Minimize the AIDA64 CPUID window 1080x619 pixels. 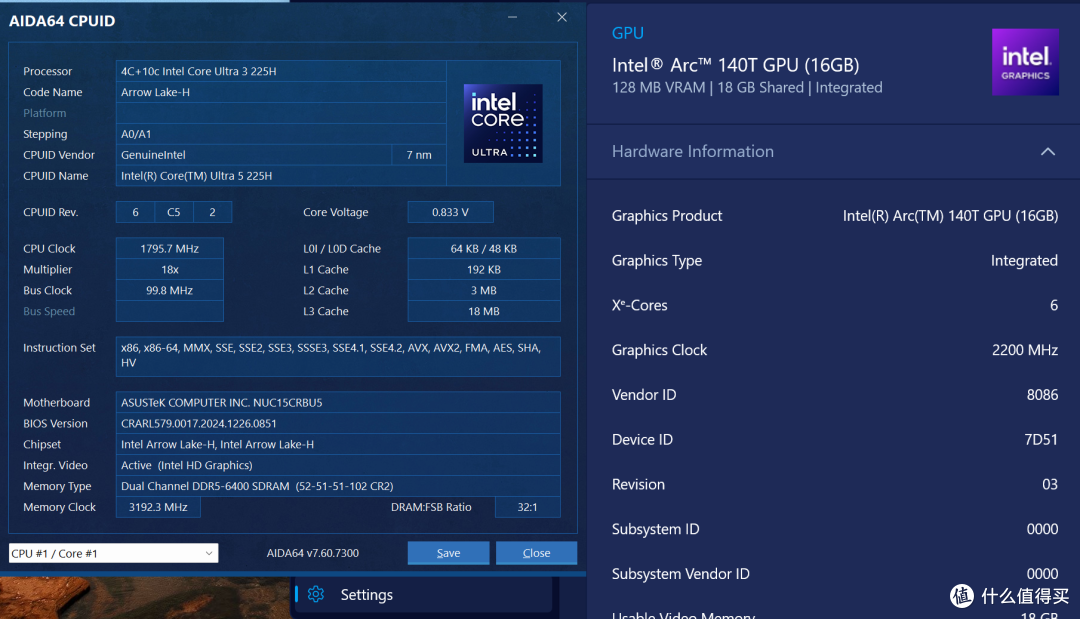(512, 17)
